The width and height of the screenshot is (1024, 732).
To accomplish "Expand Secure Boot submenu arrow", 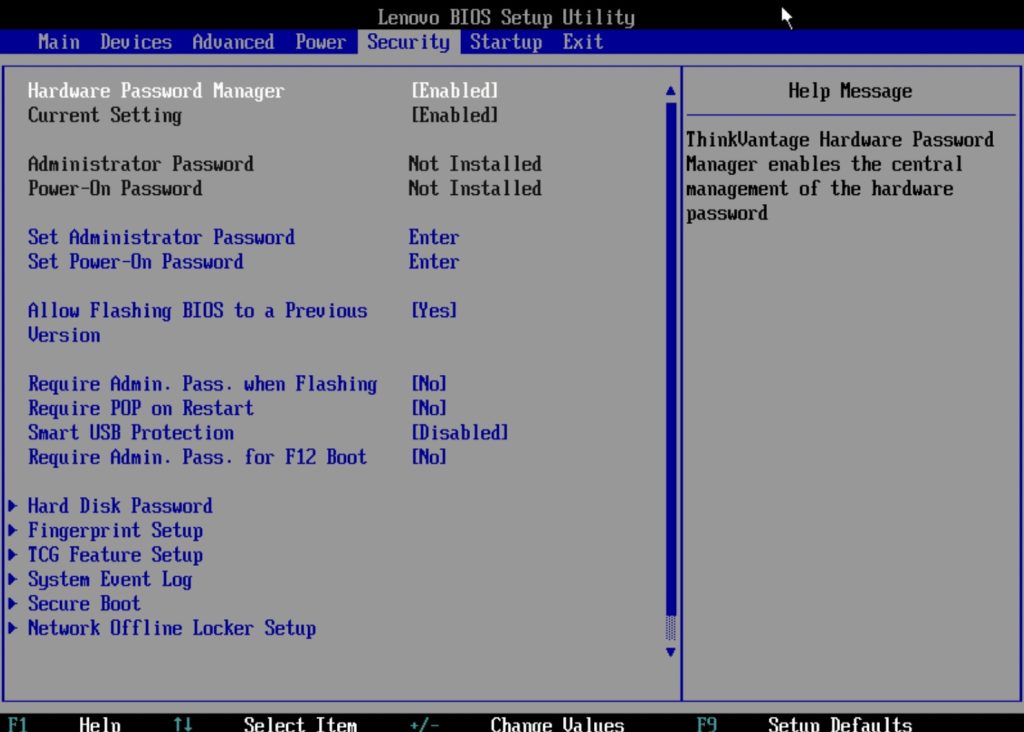I will [12, 603].
